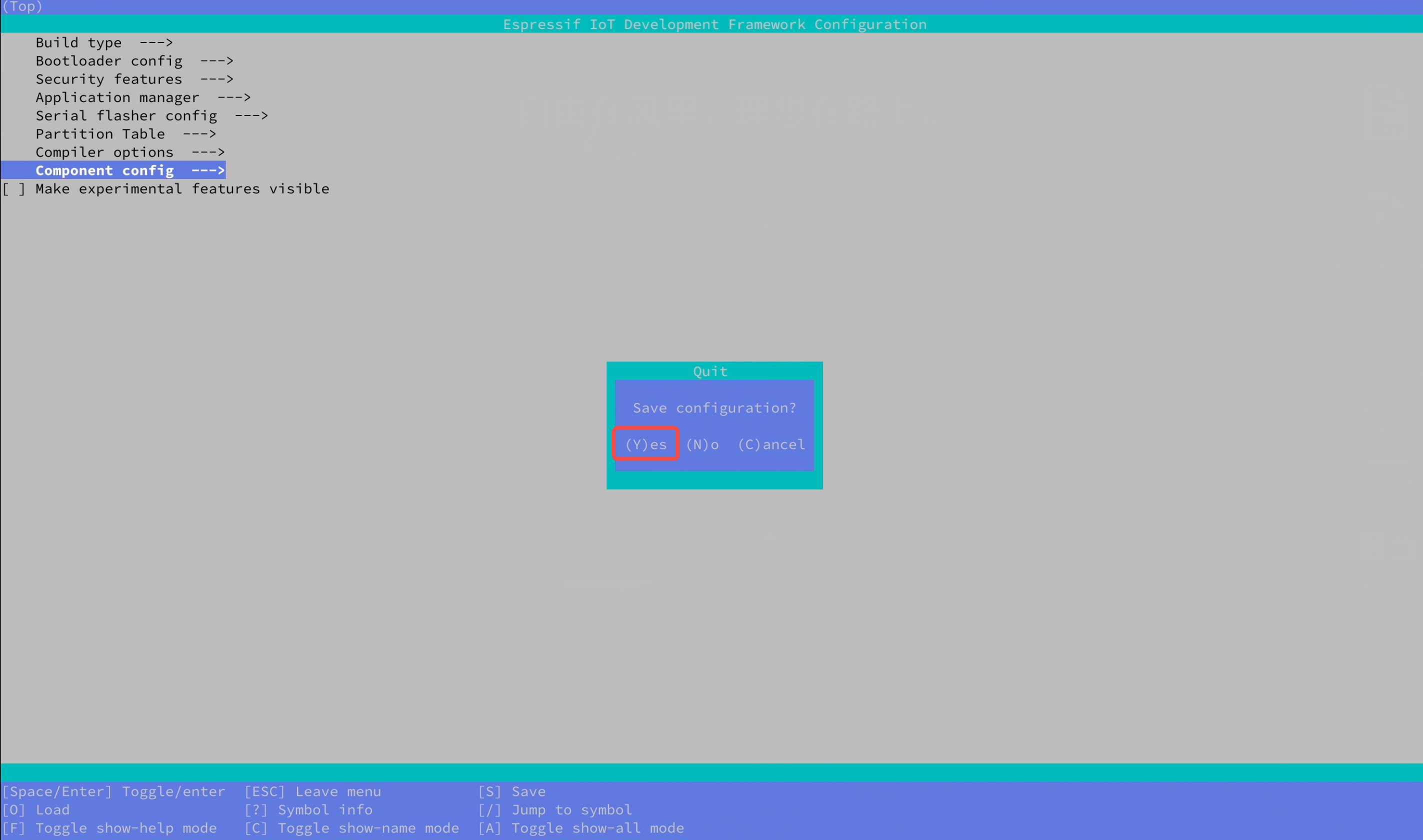The image size is (1423, 840).
Task: Click the [?] Symbol info hint
Action: pos(308,809)
